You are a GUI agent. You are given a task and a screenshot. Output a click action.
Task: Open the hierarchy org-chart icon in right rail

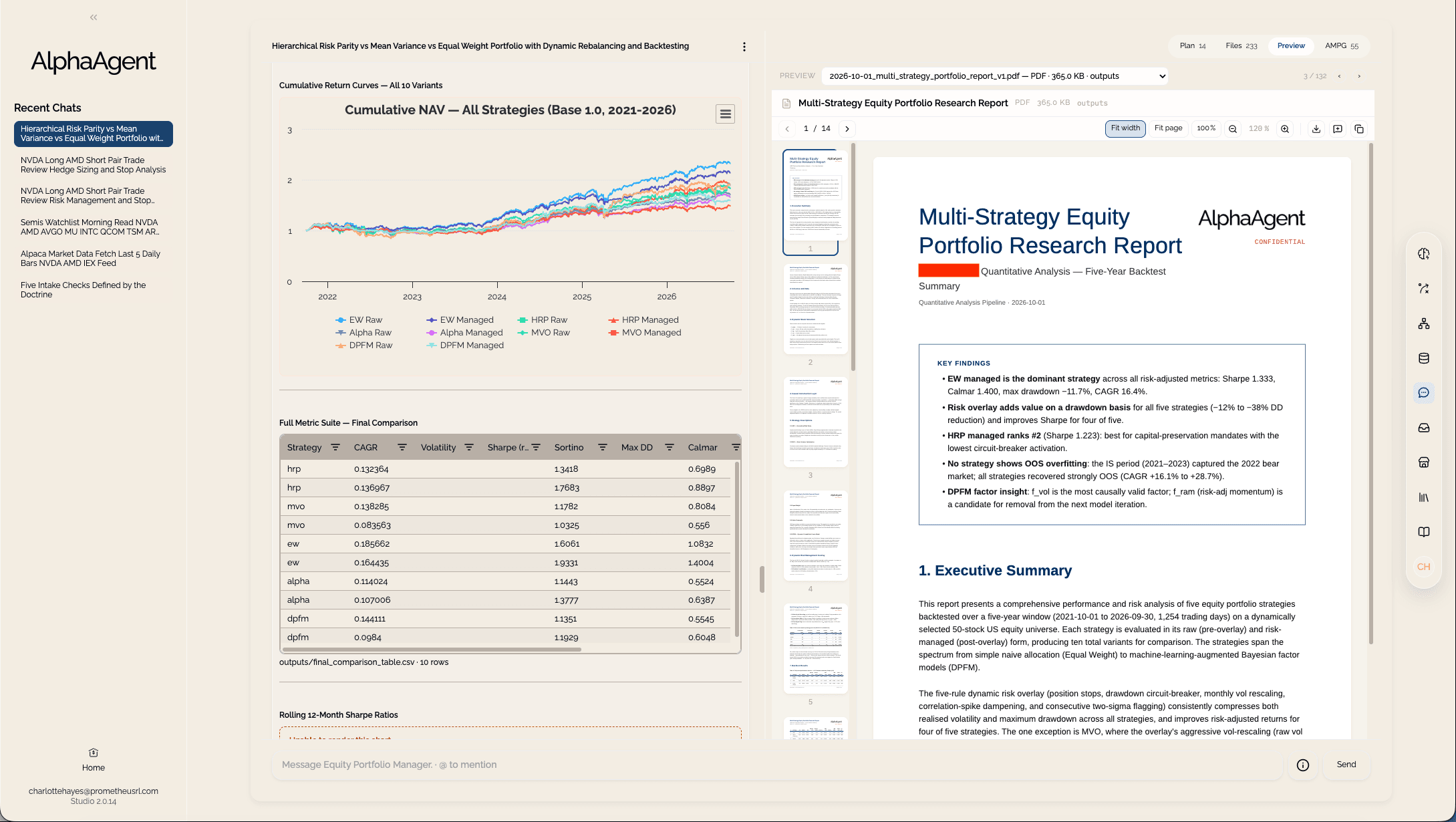(x=1423, y=323)
